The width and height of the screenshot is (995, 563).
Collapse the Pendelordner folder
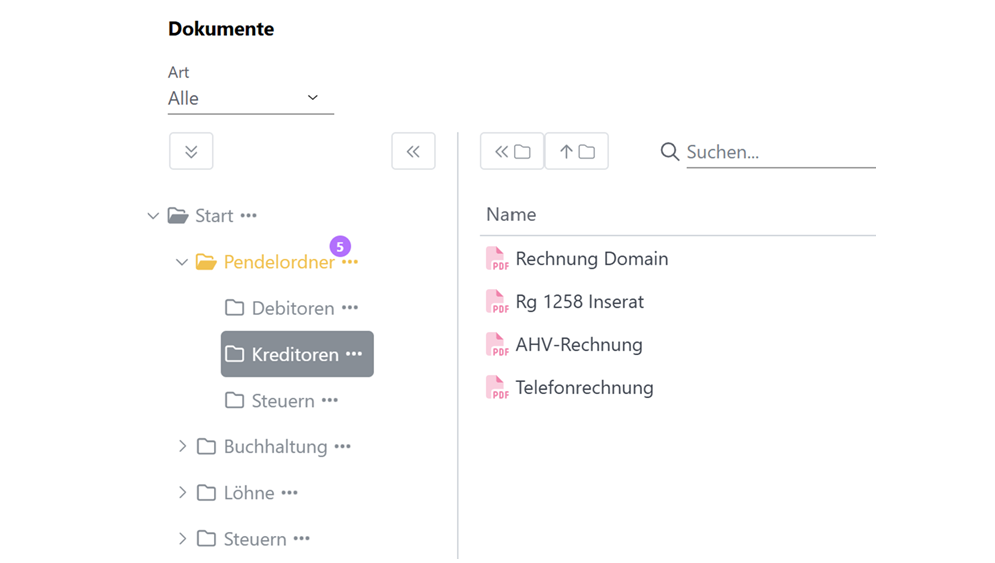point(182,262)
